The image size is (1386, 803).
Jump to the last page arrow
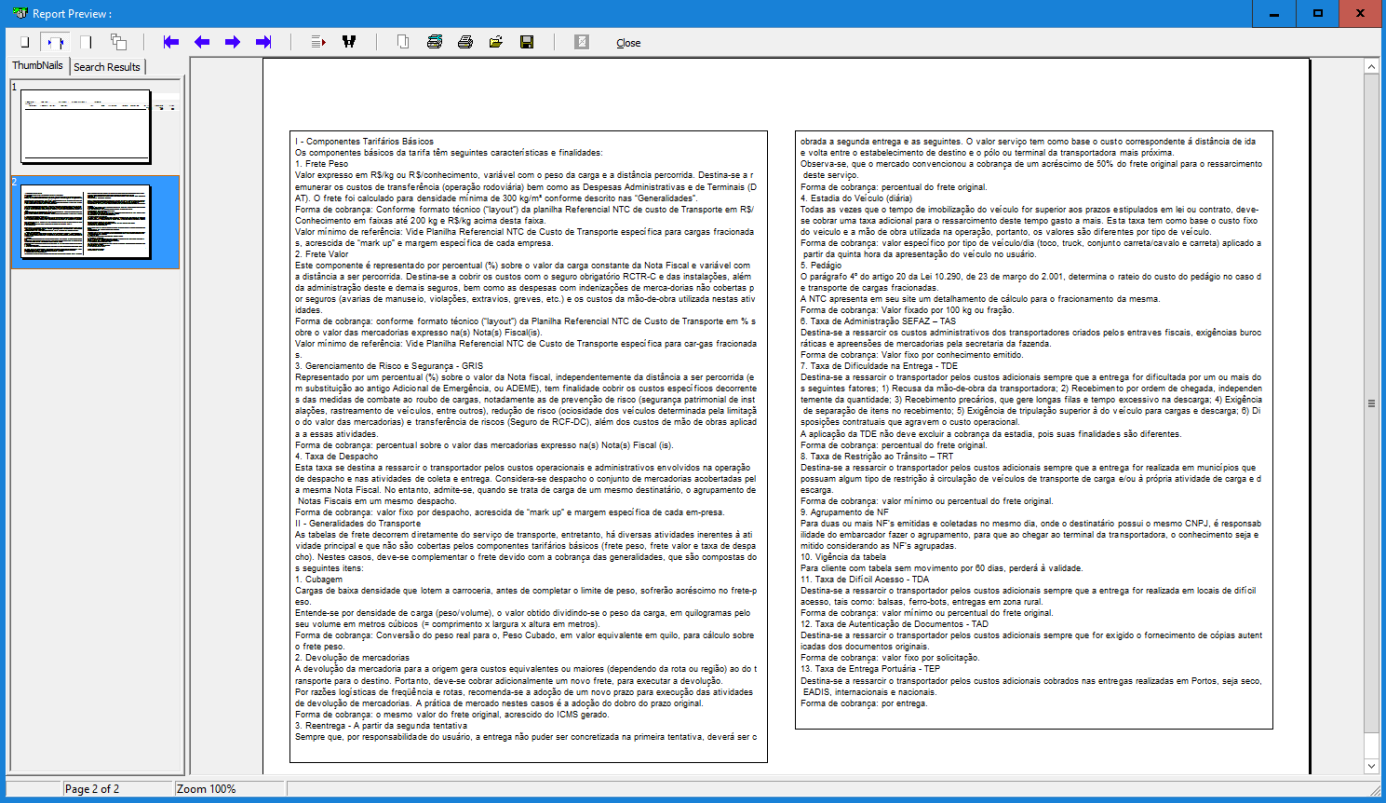click(x=264, y=42)
